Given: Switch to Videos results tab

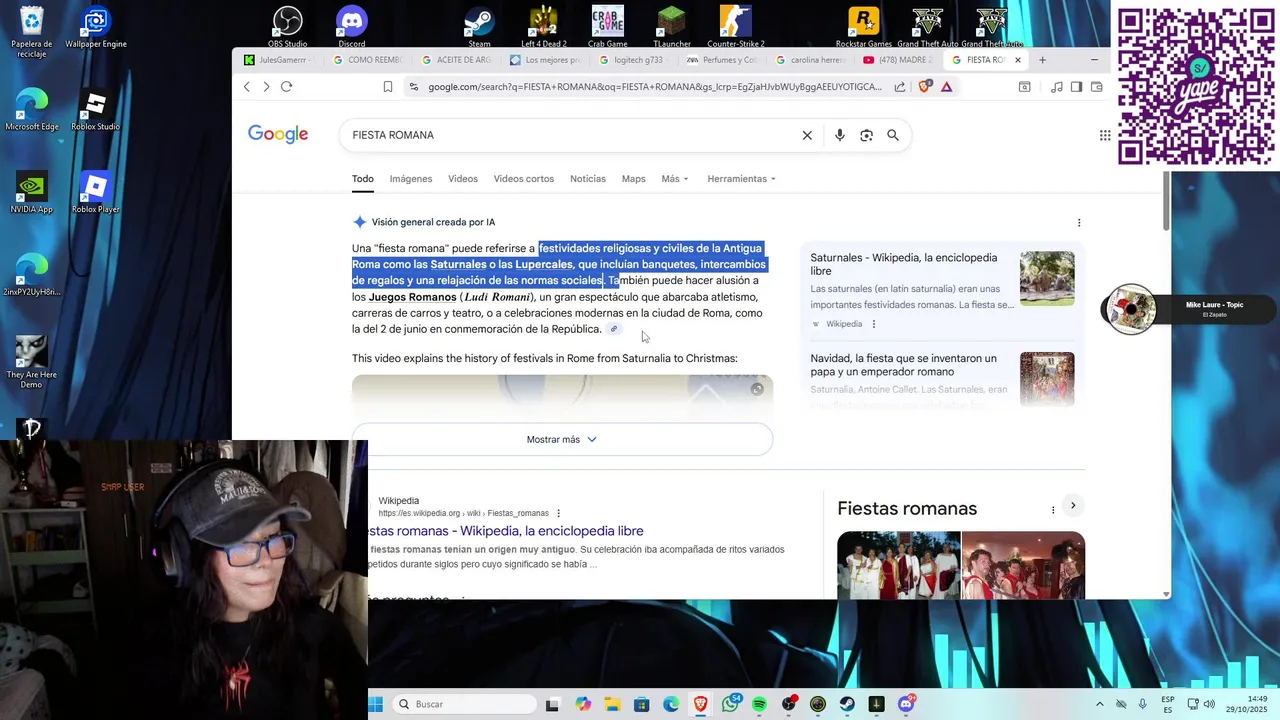Looking at the screenshot, I should click(463, 179).
